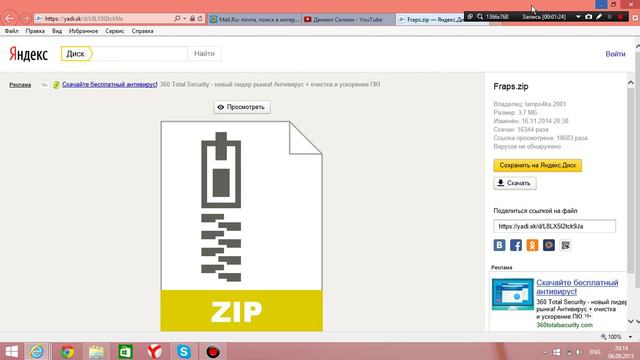Open the green Store taskbar icon

(125, 351)
